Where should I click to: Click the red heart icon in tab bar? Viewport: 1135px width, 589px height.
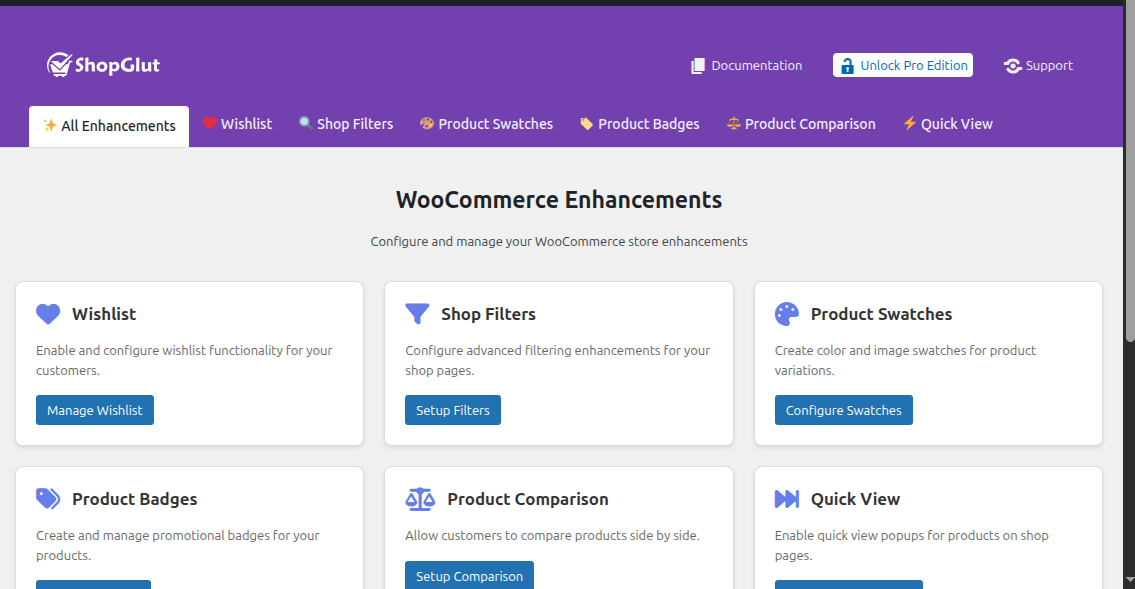210,123
